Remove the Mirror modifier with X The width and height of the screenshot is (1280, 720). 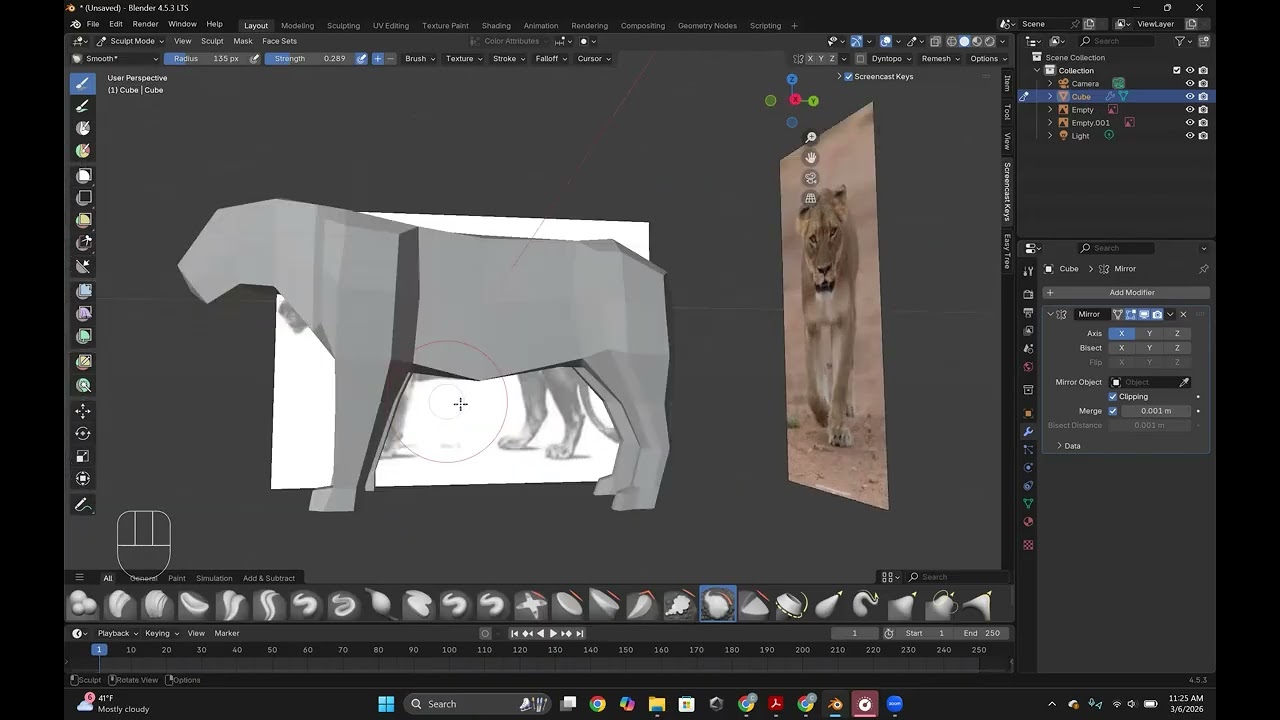[x=1184, y=314]
